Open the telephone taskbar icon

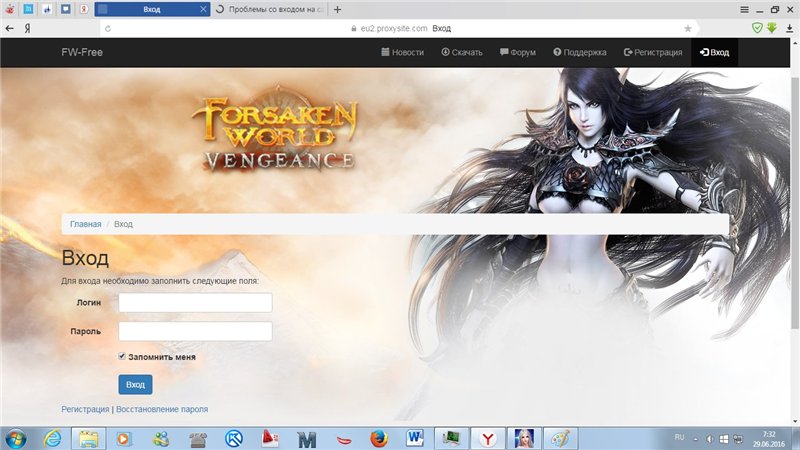point(197,439)
